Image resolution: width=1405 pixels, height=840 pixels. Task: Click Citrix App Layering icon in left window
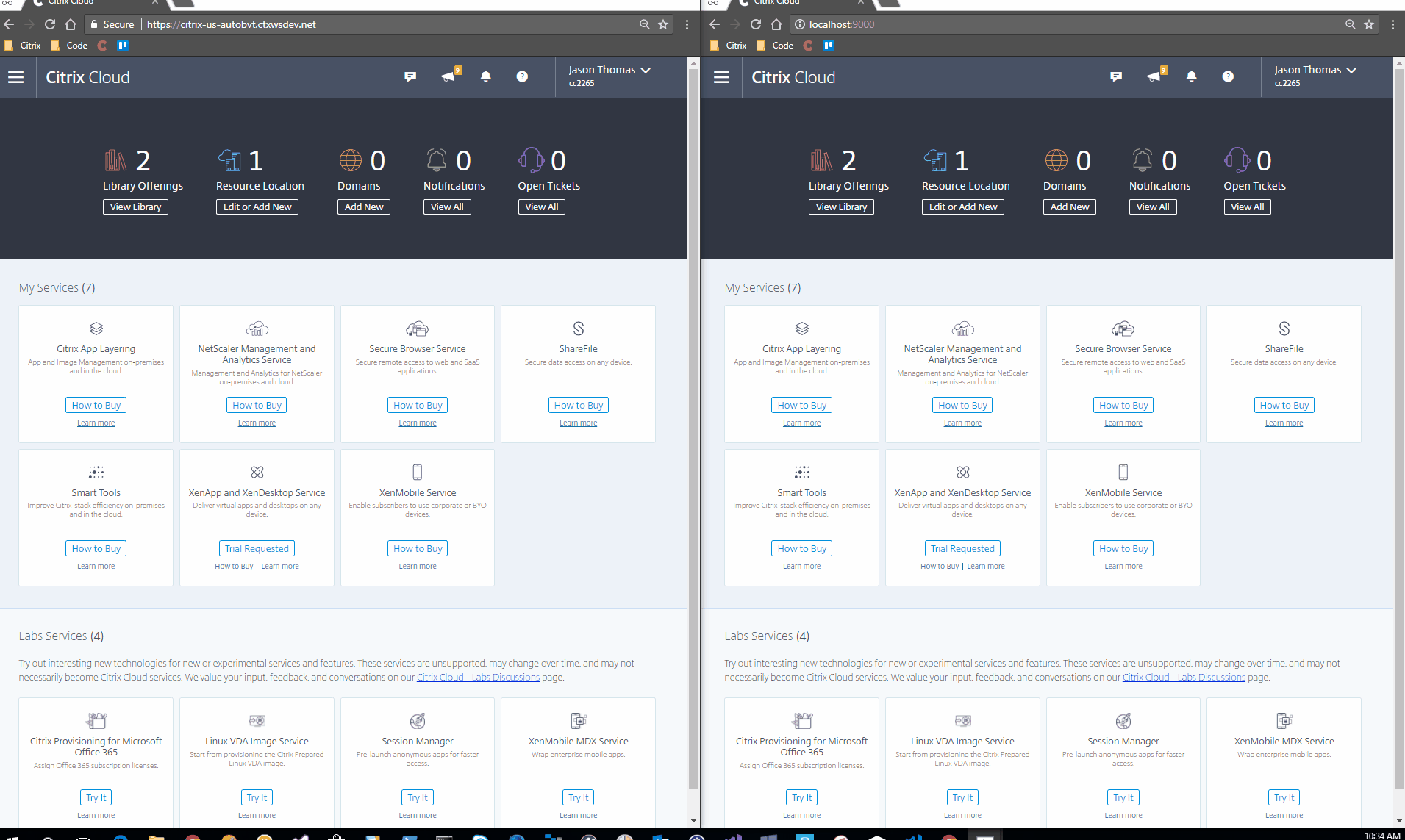(x=96, y=329)
